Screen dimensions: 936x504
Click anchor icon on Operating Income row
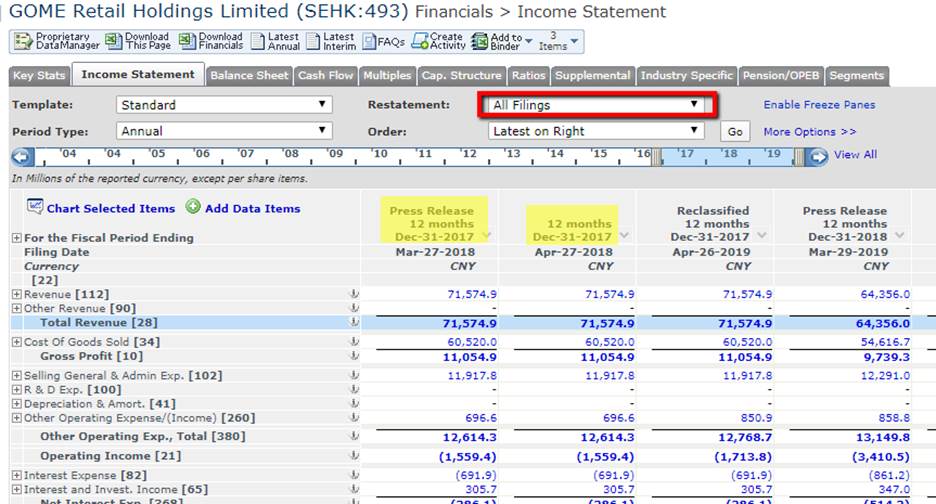tap(354, 456)
